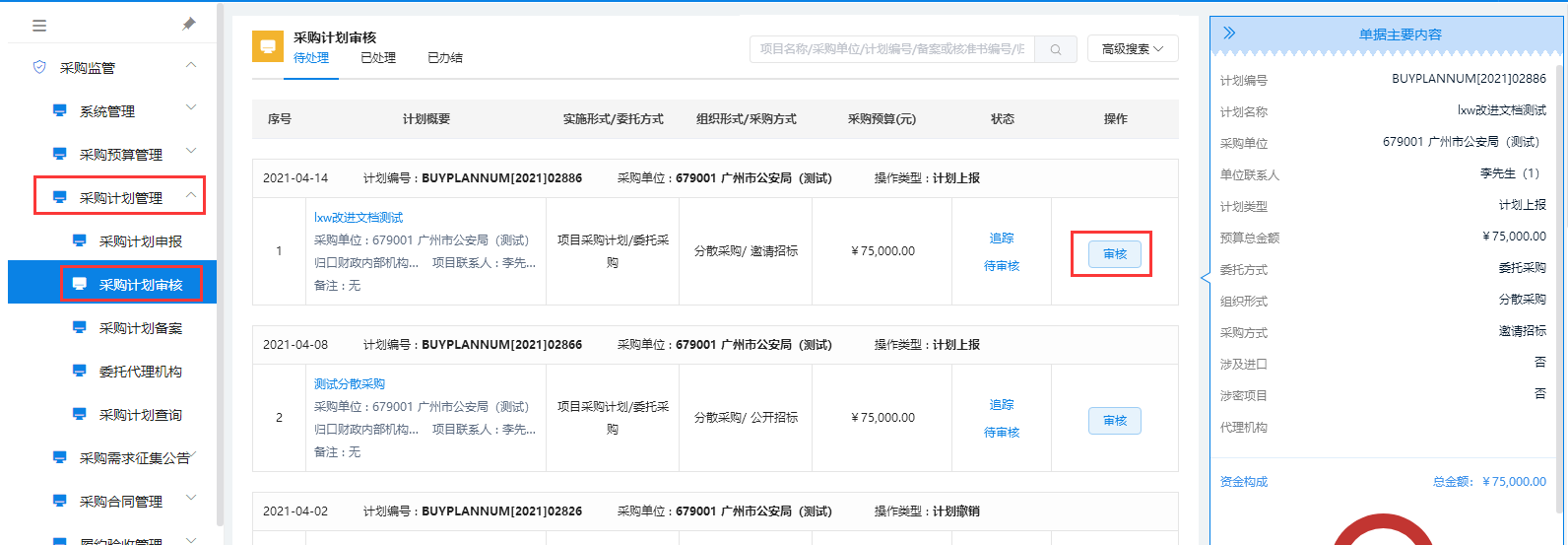Screen dimensions: 1568x545
Task: Open the 测试分散采购 plan link
Action: pos(350,384)
